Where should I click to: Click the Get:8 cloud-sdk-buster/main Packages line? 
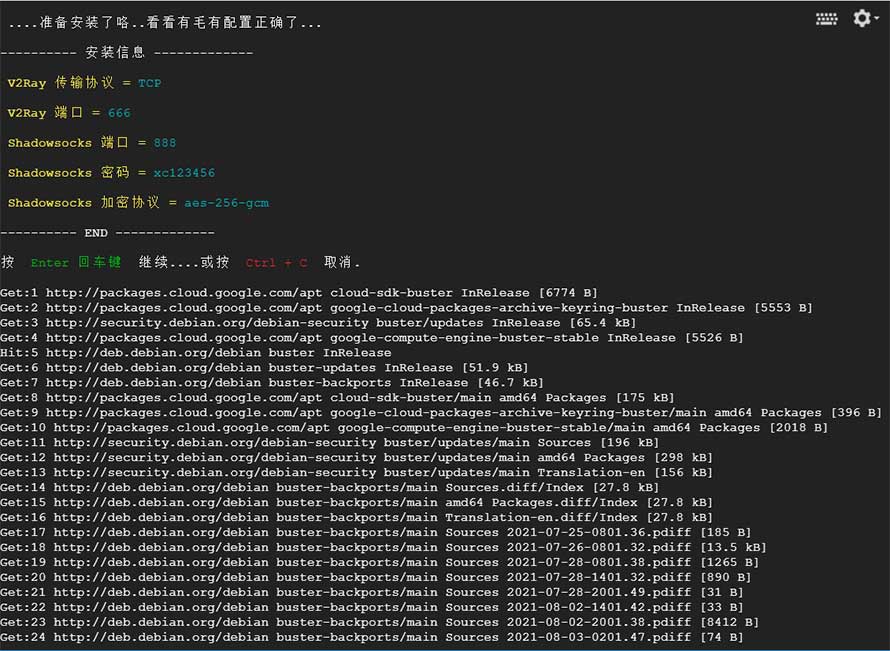tap(337, 397)
